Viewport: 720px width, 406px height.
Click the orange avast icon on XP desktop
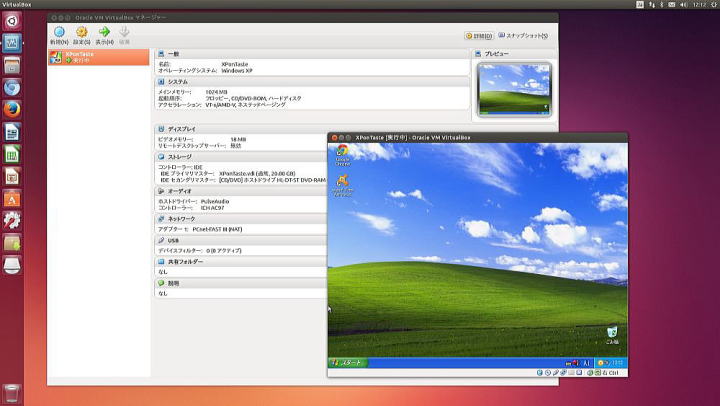click(x=343, y=186)
